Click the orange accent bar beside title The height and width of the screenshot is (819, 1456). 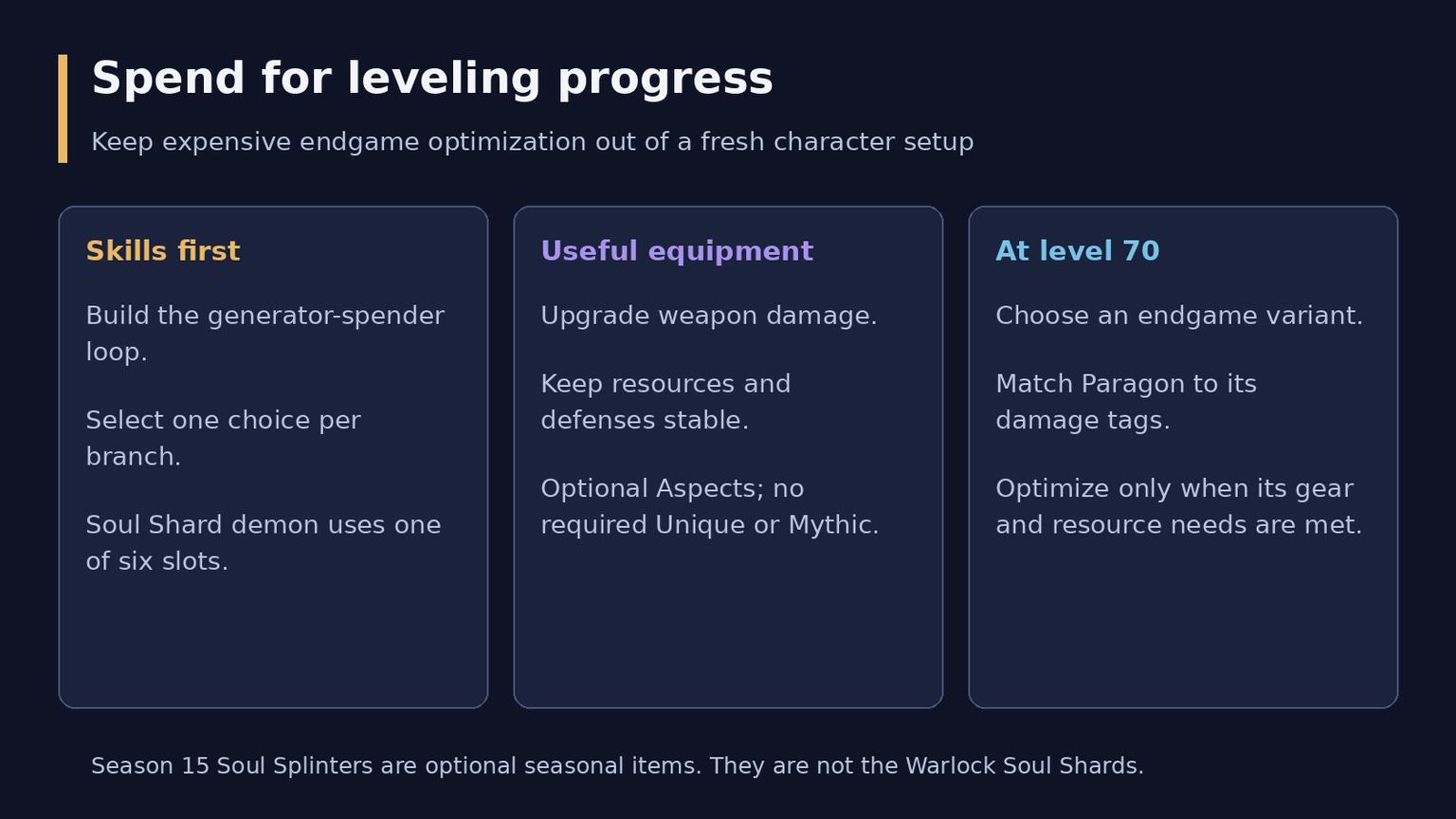(63, 109)
